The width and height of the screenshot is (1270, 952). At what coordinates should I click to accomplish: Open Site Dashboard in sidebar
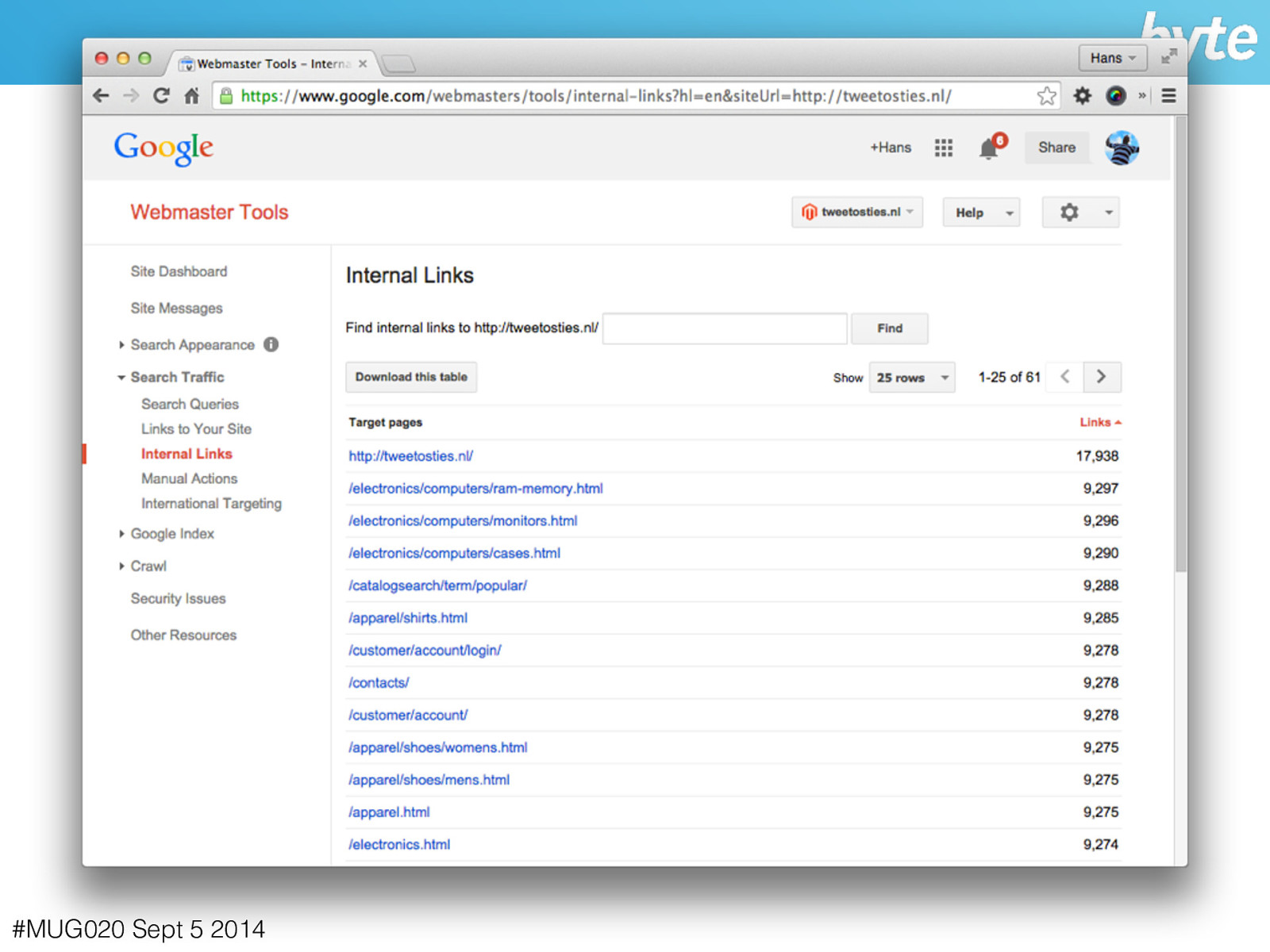point(179,271)
